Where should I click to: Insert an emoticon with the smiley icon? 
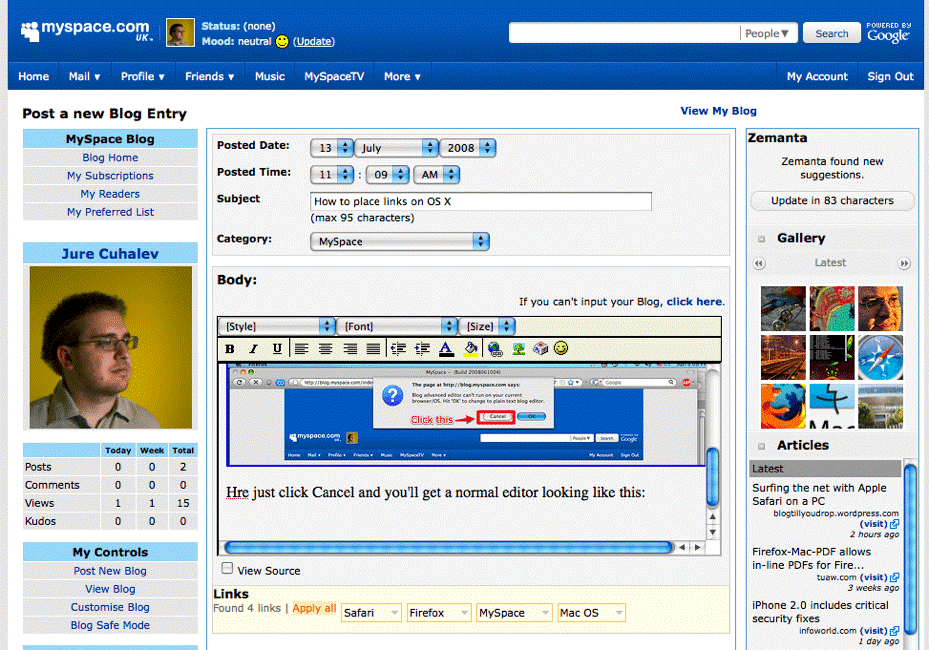pos(561,348)
